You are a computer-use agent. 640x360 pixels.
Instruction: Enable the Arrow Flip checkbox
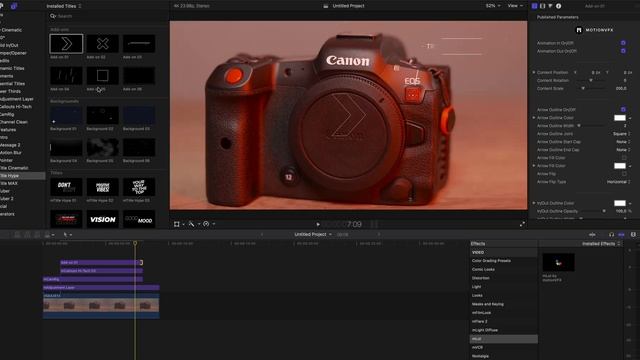pos(624,174)
